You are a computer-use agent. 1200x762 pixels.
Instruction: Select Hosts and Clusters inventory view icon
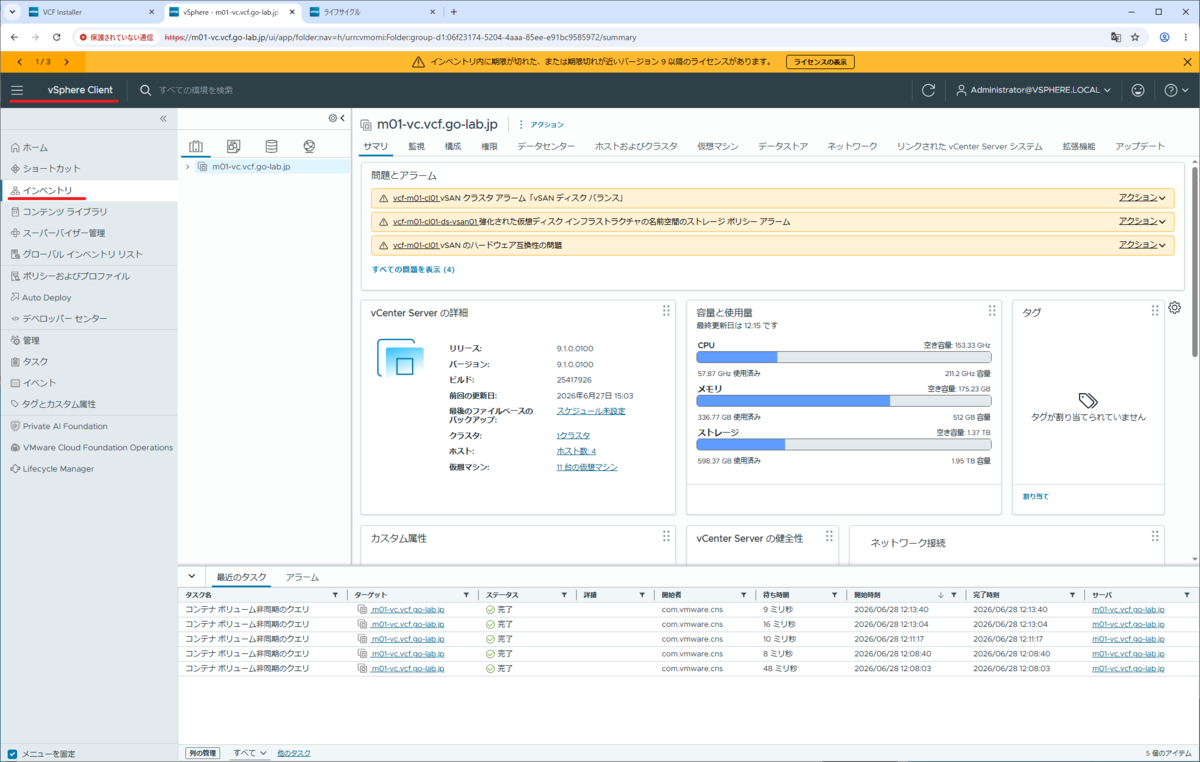click(196, 147)
